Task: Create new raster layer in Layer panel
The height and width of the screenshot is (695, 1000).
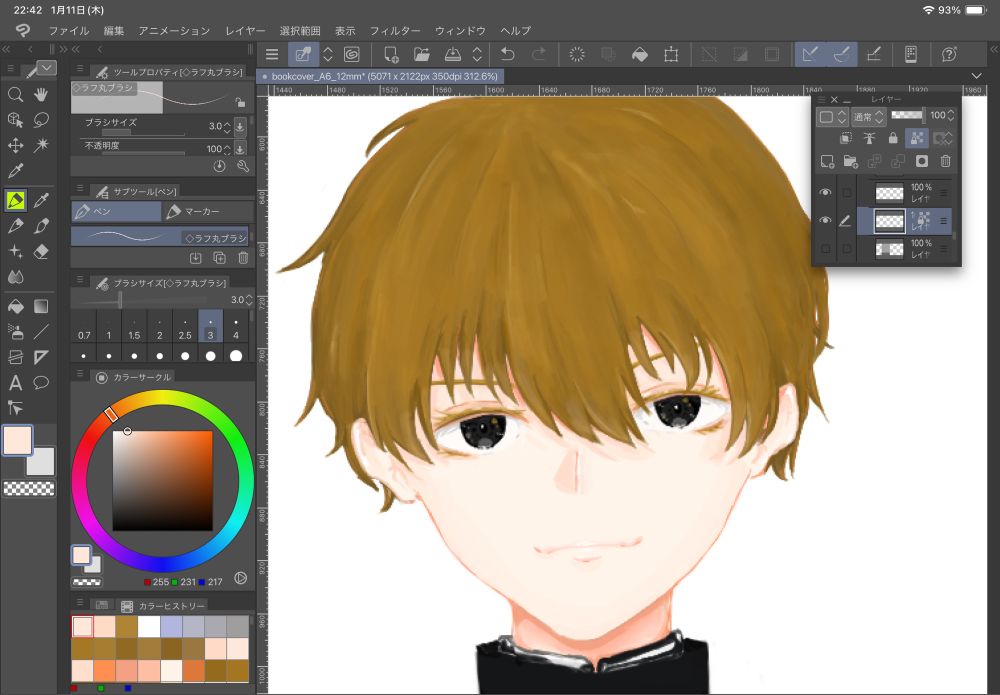Action: tap(827, 161)
